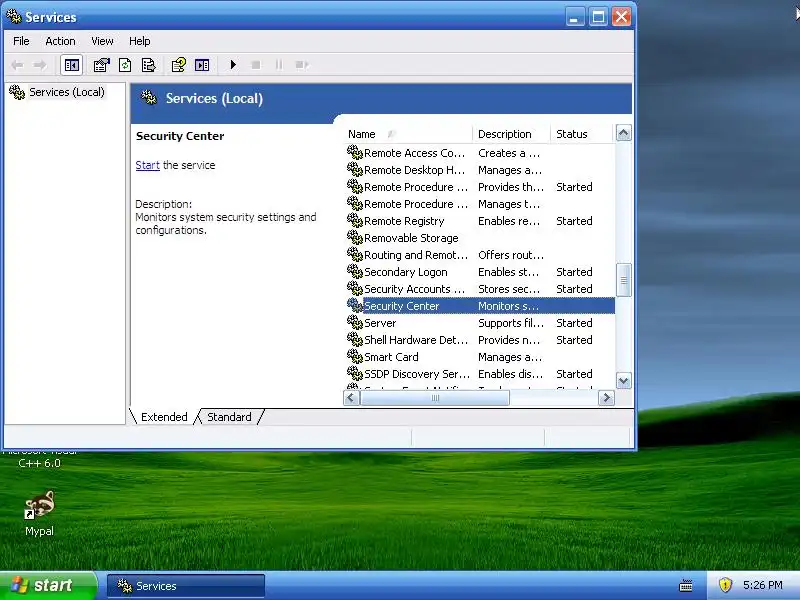
Task: Click Services window title bar icon
Action: (14, 17)
